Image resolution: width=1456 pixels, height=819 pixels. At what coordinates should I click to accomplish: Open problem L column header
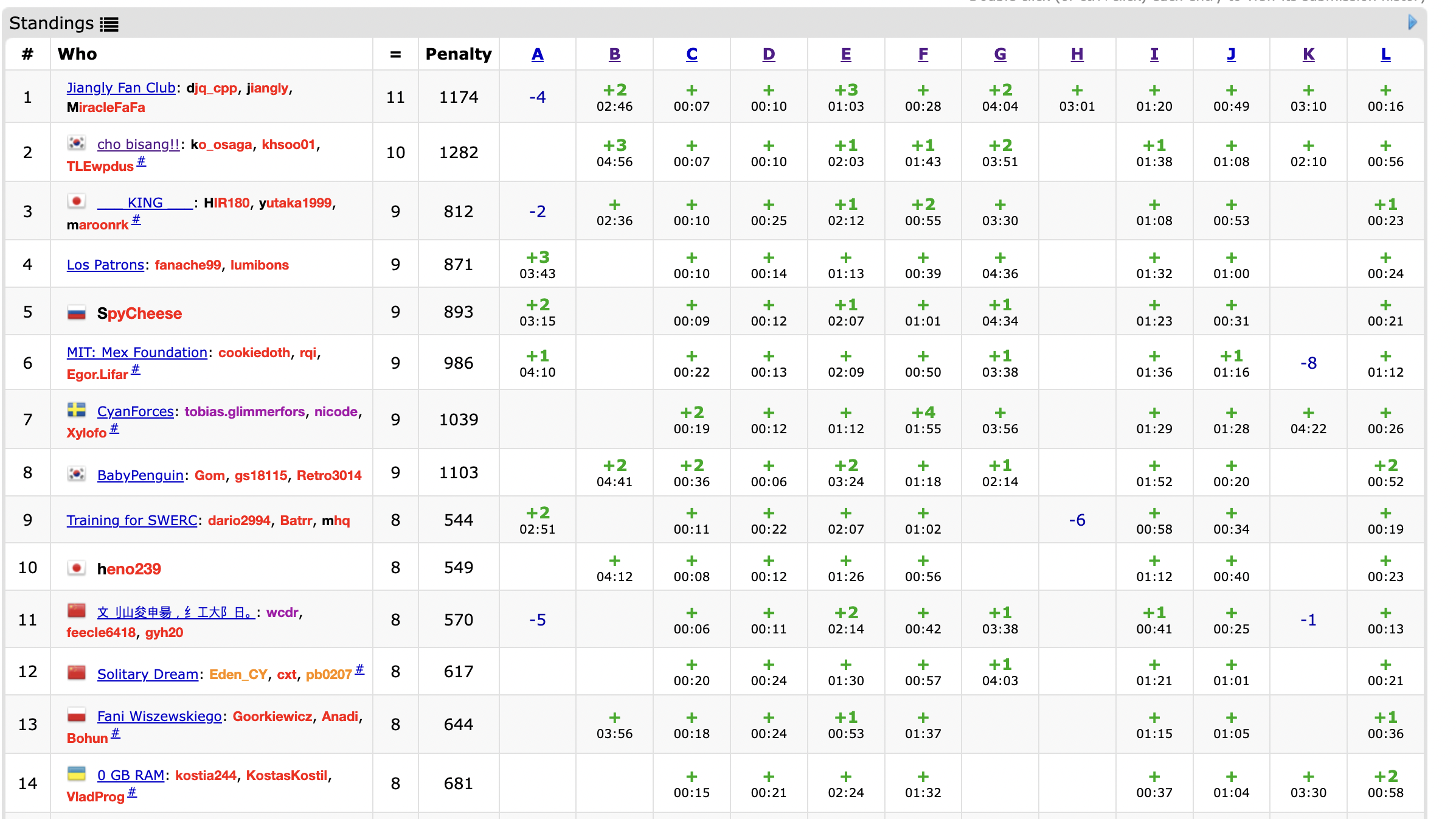pos(1385,54)
